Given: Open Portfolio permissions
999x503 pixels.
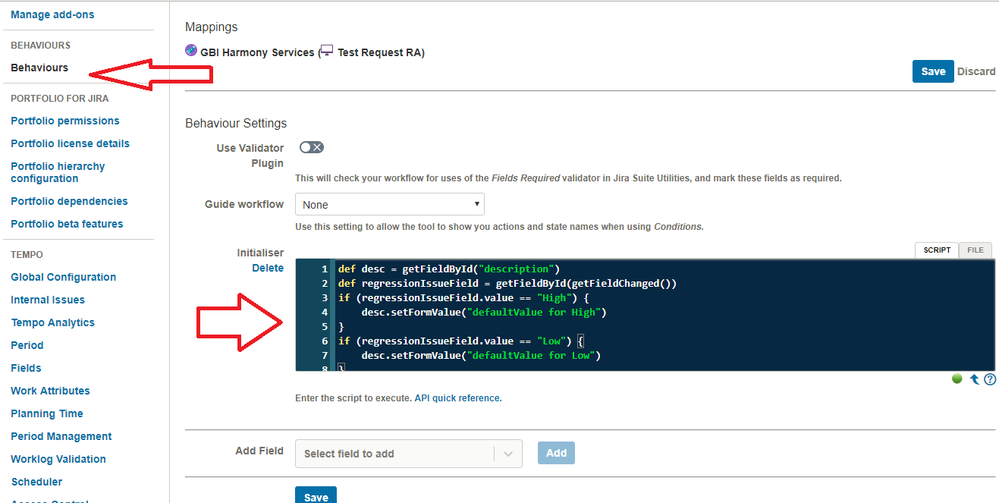Looking at the screenshot, I should pyautogui.click(x=65, y=120).
